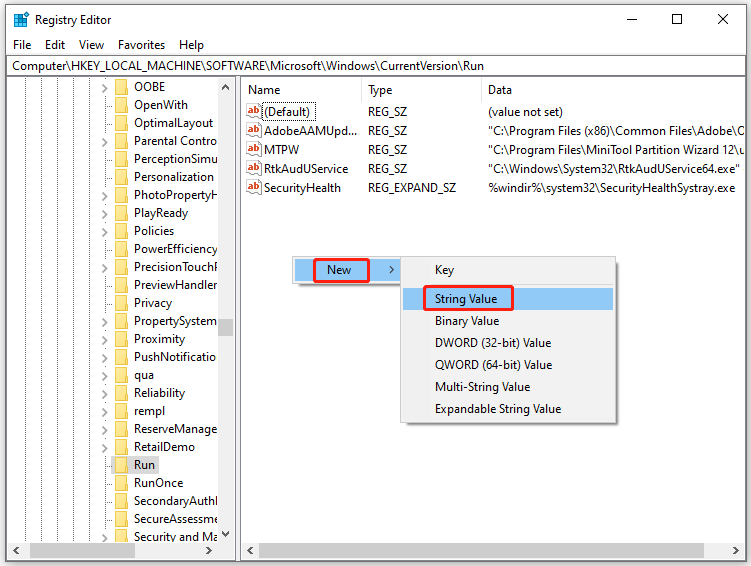Click the tree pane vertical scrollbar thumb

[x=226, y=328]
